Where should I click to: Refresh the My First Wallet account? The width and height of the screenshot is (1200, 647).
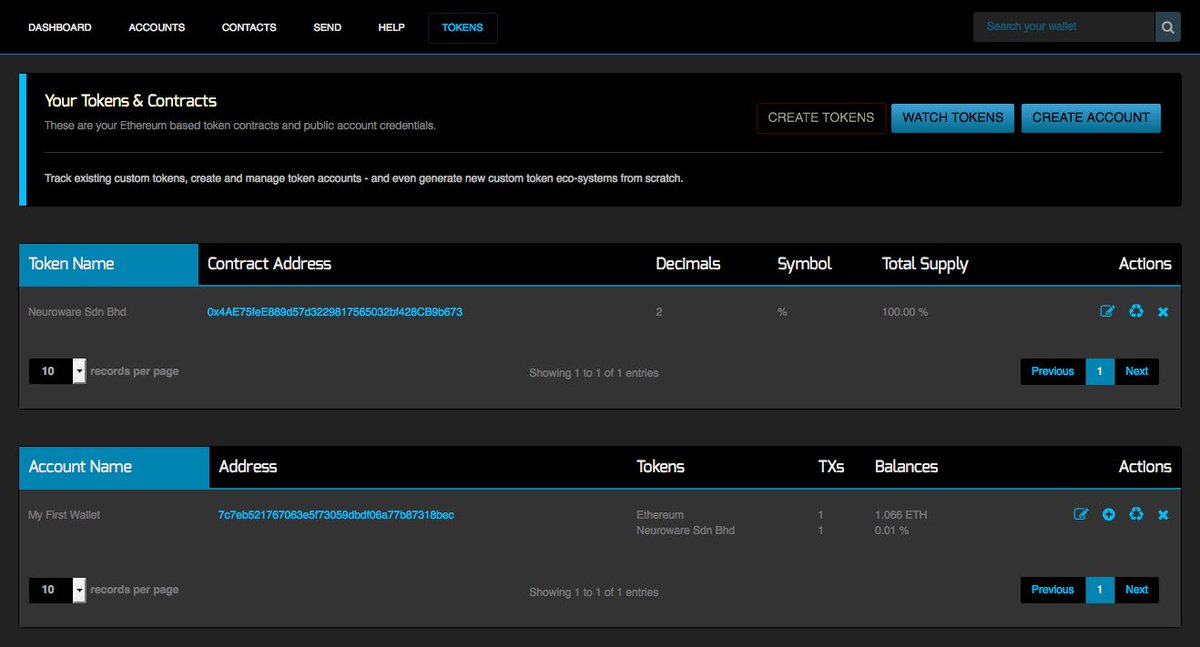click(1136, 515)
